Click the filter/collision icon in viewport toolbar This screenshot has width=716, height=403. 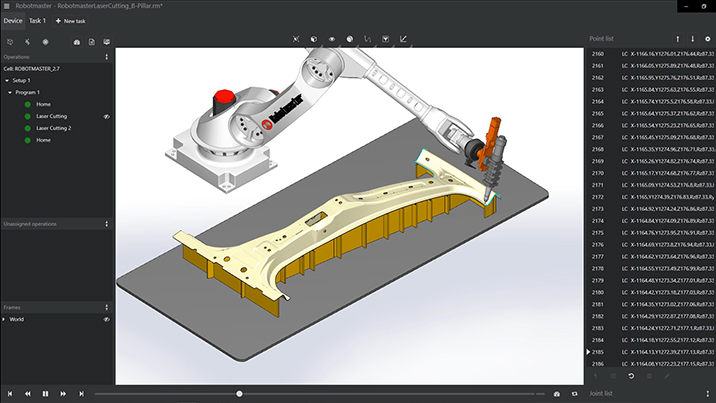tap(385, 39)
